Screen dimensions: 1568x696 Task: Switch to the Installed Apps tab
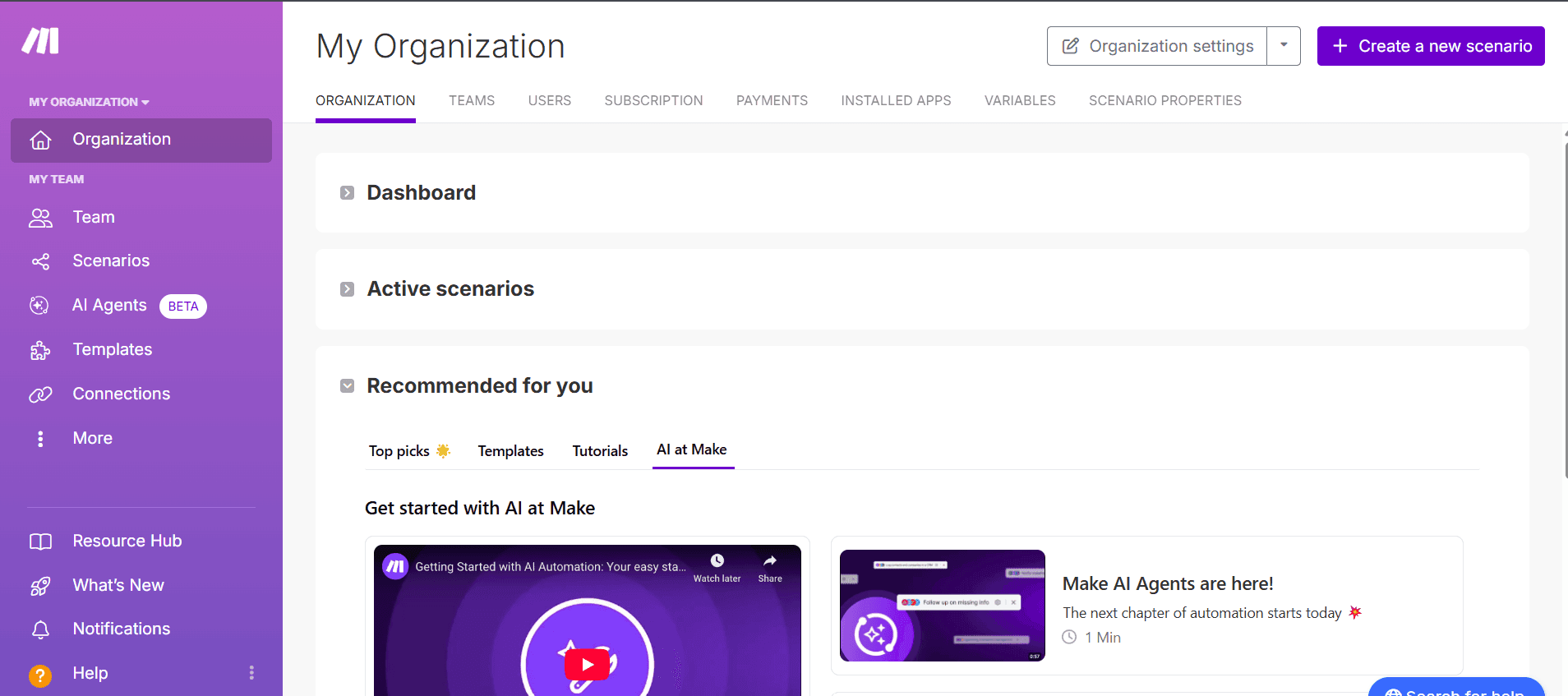(x=896, y=100)
